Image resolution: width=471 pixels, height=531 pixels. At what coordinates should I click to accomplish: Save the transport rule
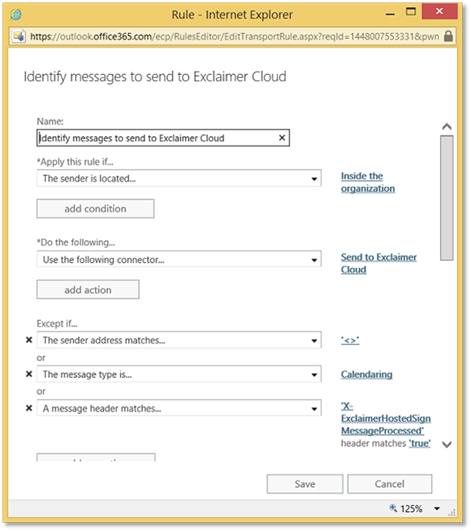pos(305,484)
